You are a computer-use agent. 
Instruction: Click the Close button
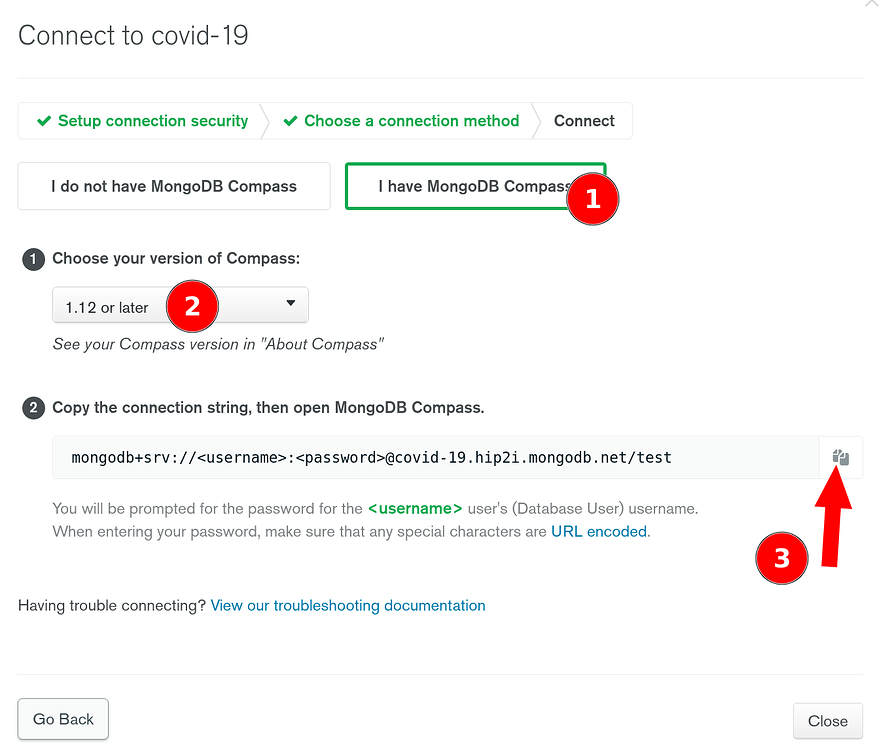(x=827, y=721)
